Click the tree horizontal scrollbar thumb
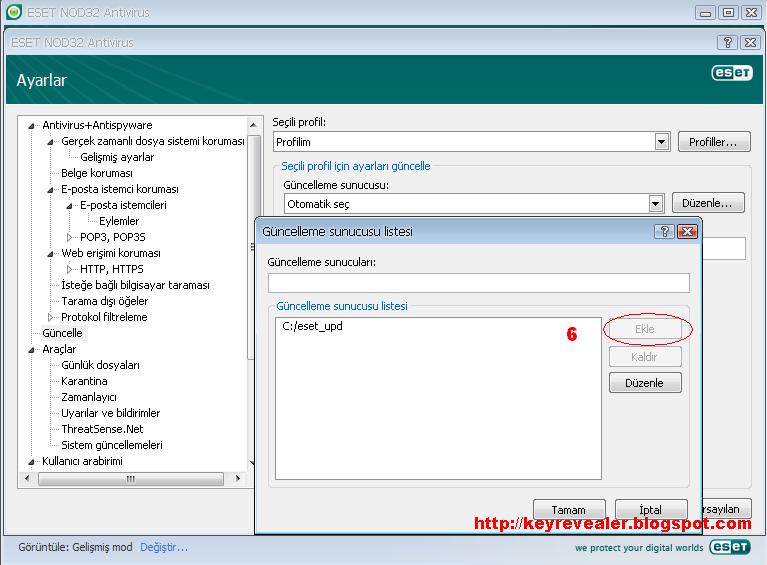The height and width of the screenshot is (565, 767). tap(131, 478)
